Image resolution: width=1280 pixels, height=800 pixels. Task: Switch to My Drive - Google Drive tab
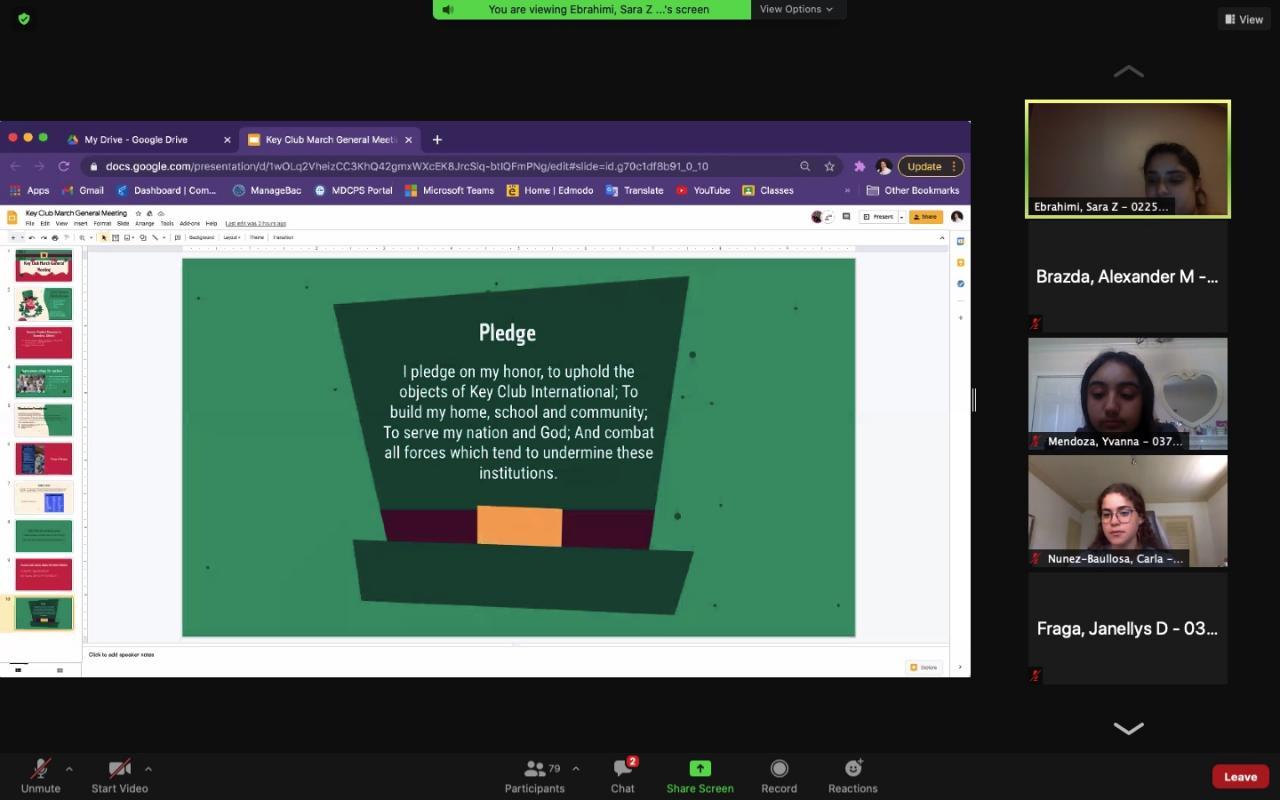148,140
